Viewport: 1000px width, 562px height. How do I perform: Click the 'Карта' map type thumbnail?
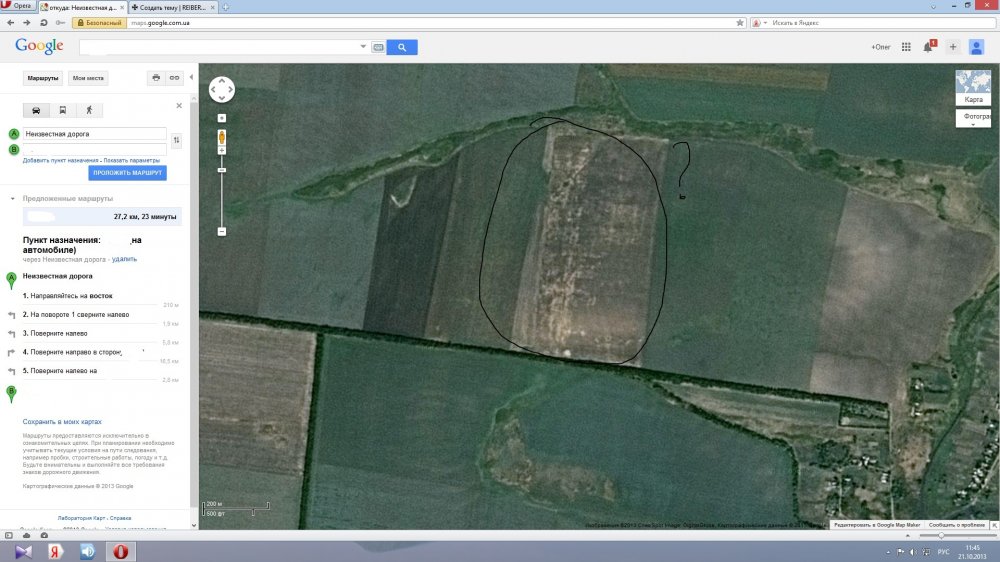tap(973, 88)
